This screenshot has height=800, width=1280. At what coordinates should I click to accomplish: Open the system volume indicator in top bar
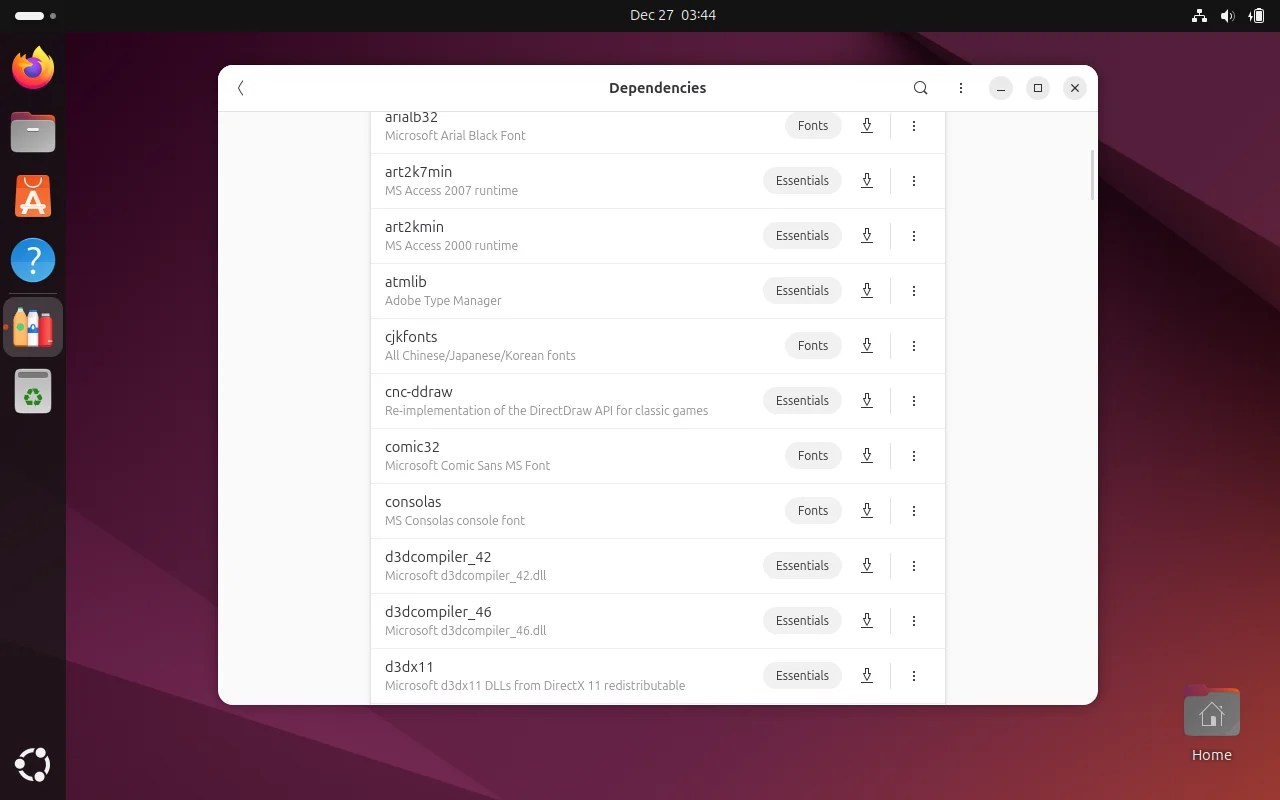tap(1227, 15)
